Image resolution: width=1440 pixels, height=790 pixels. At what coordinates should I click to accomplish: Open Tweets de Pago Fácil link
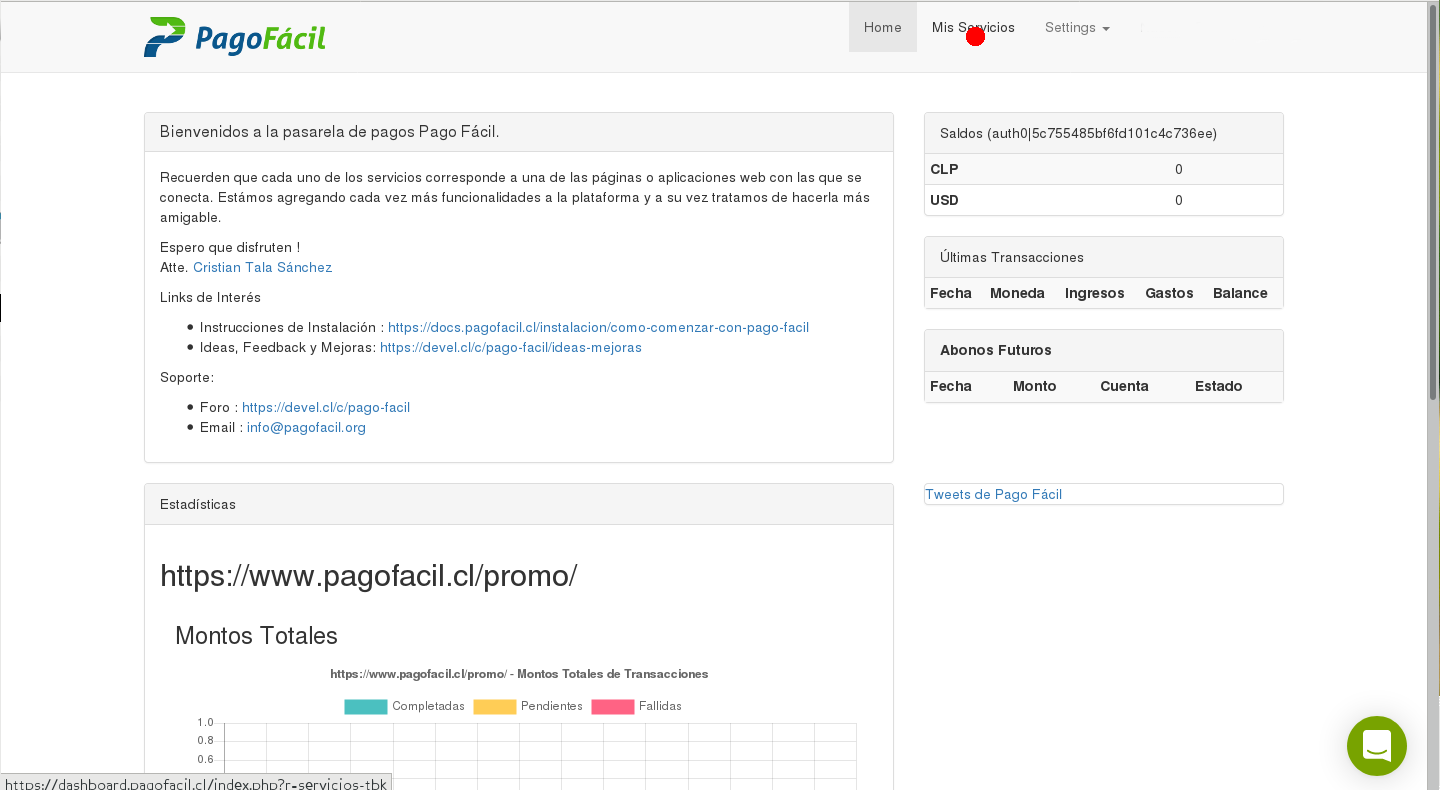(x=993, y=494)
